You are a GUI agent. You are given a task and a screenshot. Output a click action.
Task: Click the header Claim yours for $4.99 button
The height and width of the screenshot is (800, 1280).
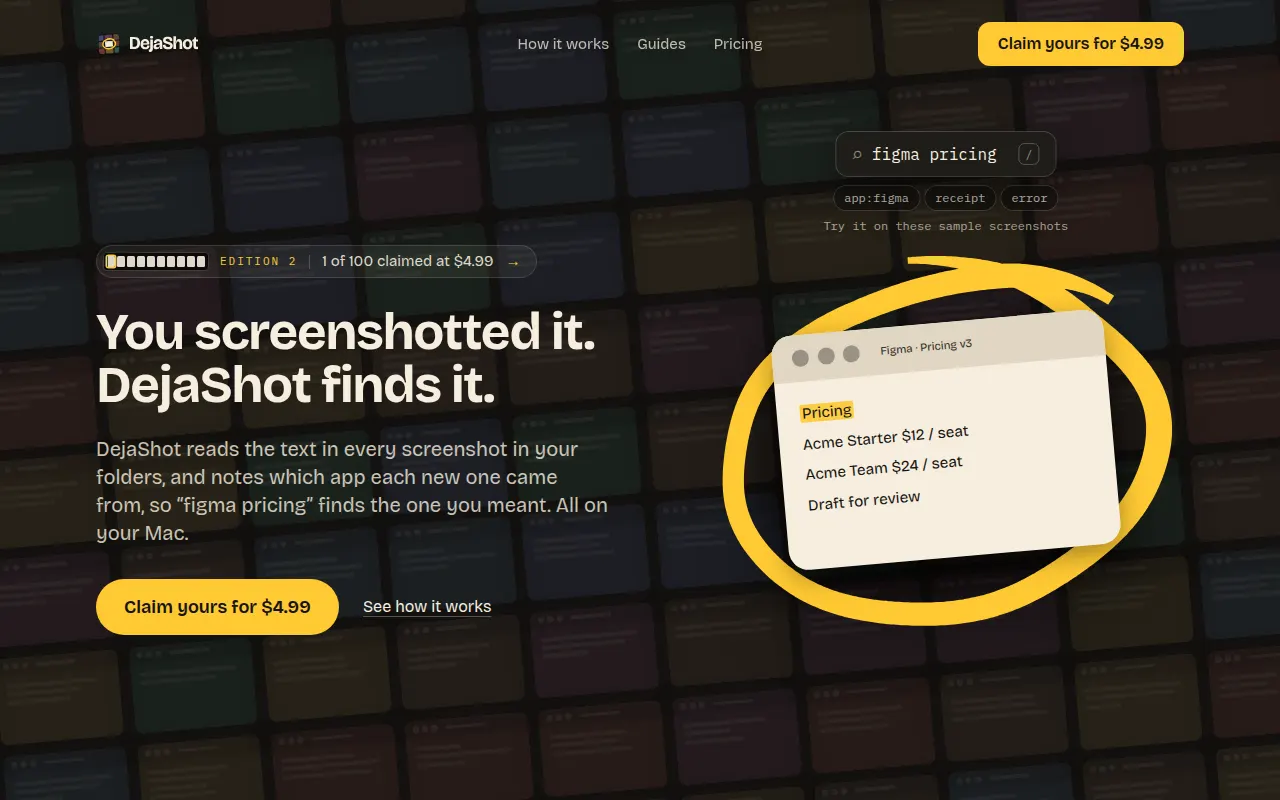[1081, 44]
